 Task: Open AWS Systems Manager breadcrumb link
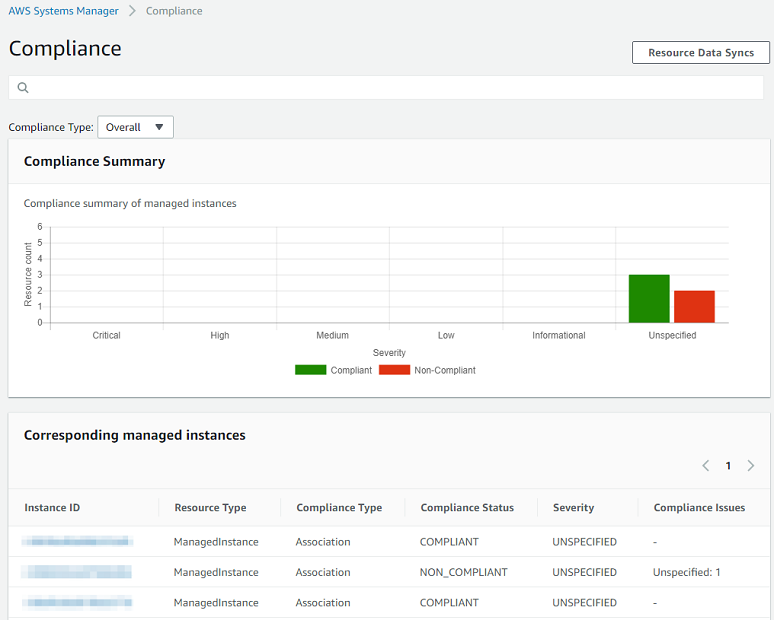coord(63,11)
